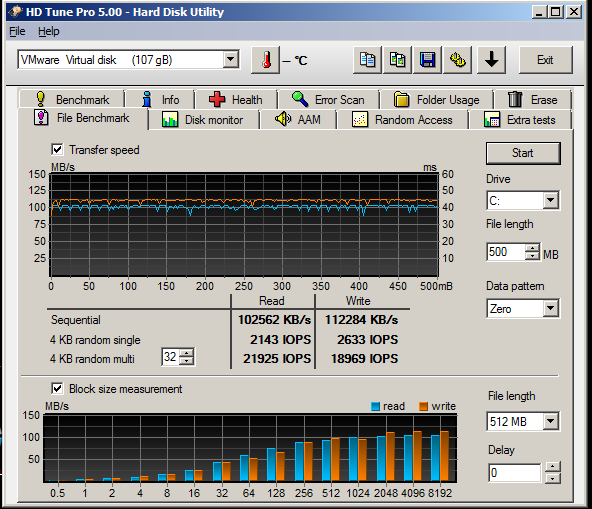Open the Extra tests tab
The height and width of the screenshot is (509, 592).
[520, 120]
